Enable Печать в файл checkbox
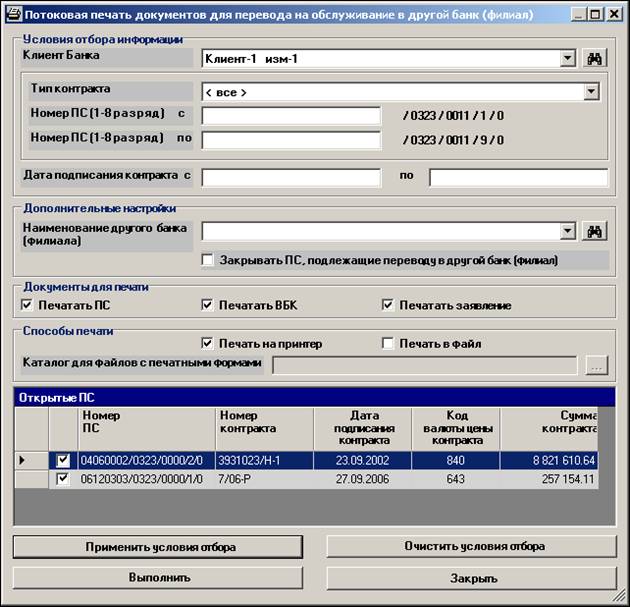The height and width of the screenshot is (607, 630). point(388,344)
